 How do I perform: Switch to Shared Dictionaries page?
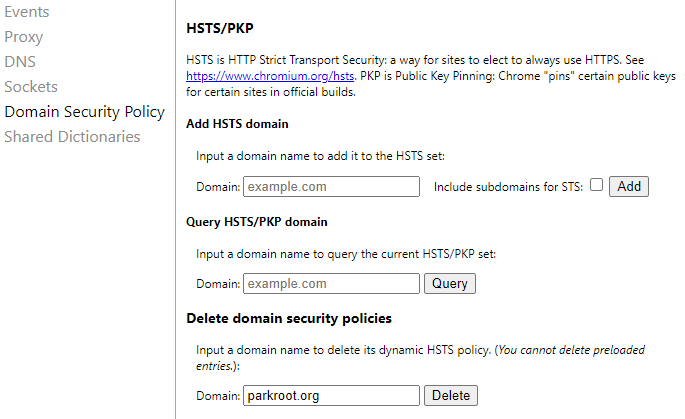(72, 137)
